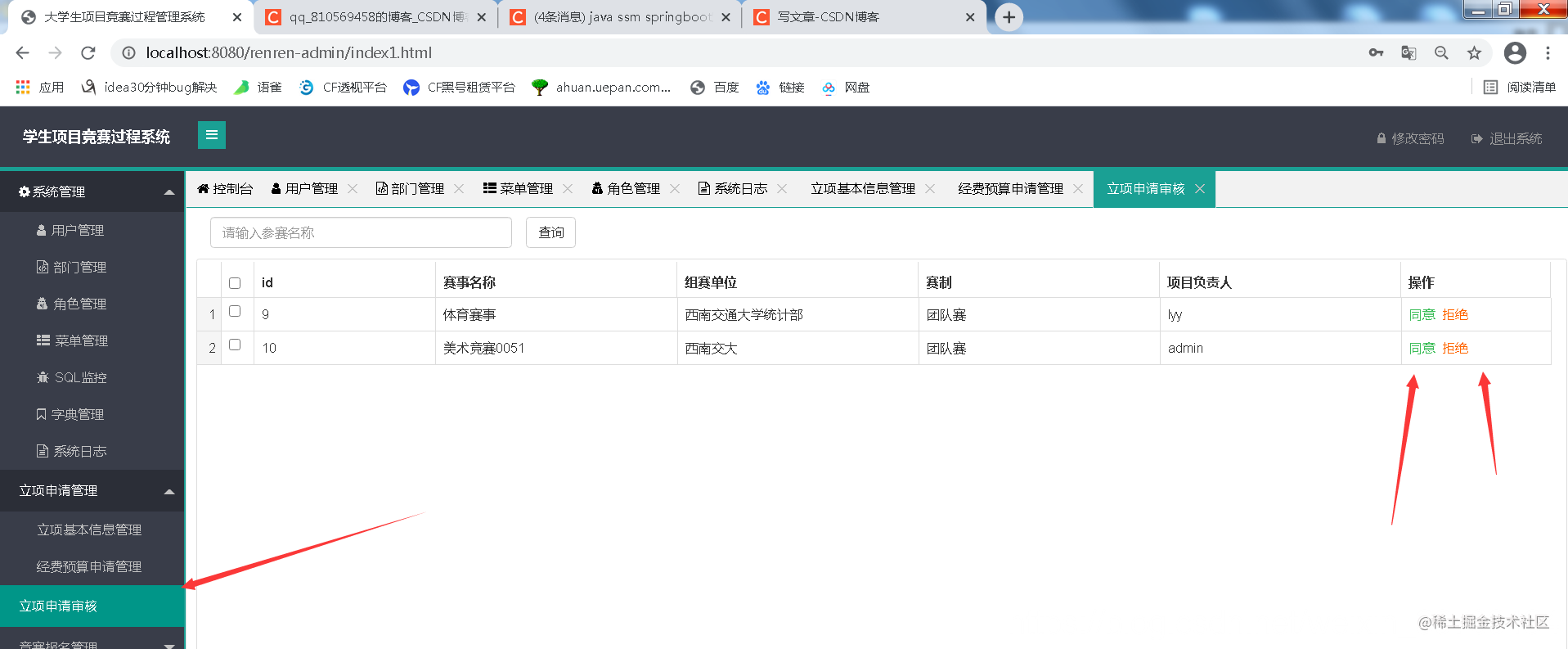
Task: Close the 系统日志 tab
Action: 782,188
